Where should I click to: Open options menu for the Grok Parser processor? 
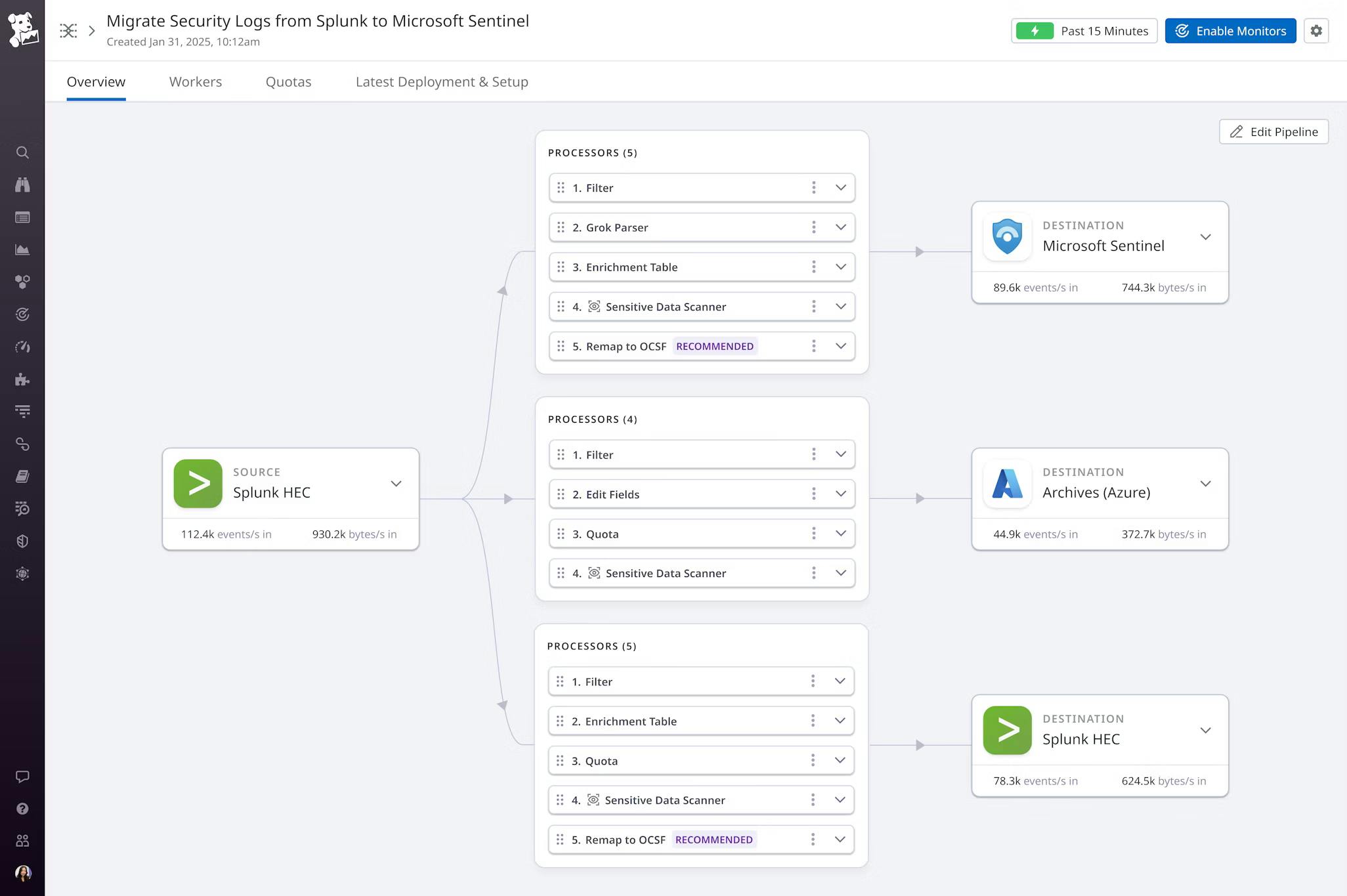pyautogui.click(x=813, y=227)
